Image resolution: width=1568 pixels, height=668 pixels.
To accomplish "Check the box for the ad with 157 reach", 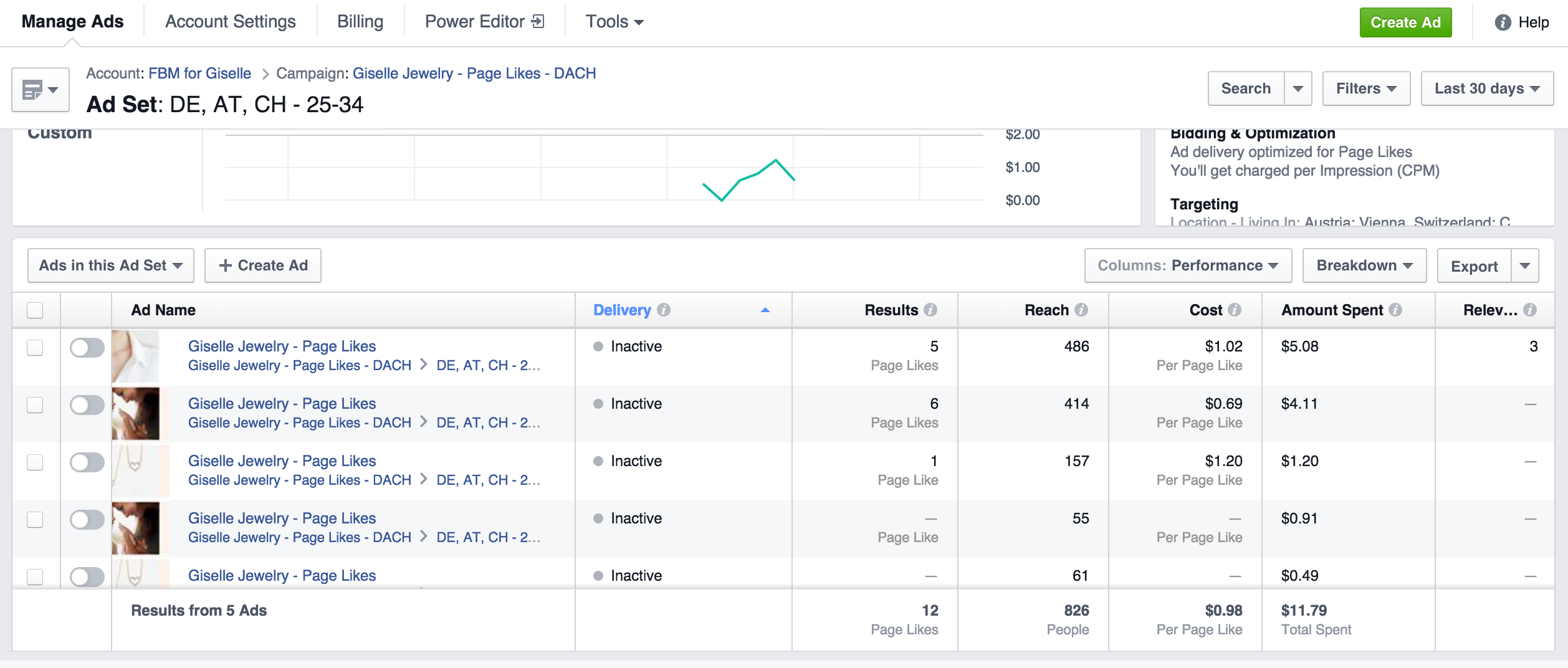I will tap(35, 462).
